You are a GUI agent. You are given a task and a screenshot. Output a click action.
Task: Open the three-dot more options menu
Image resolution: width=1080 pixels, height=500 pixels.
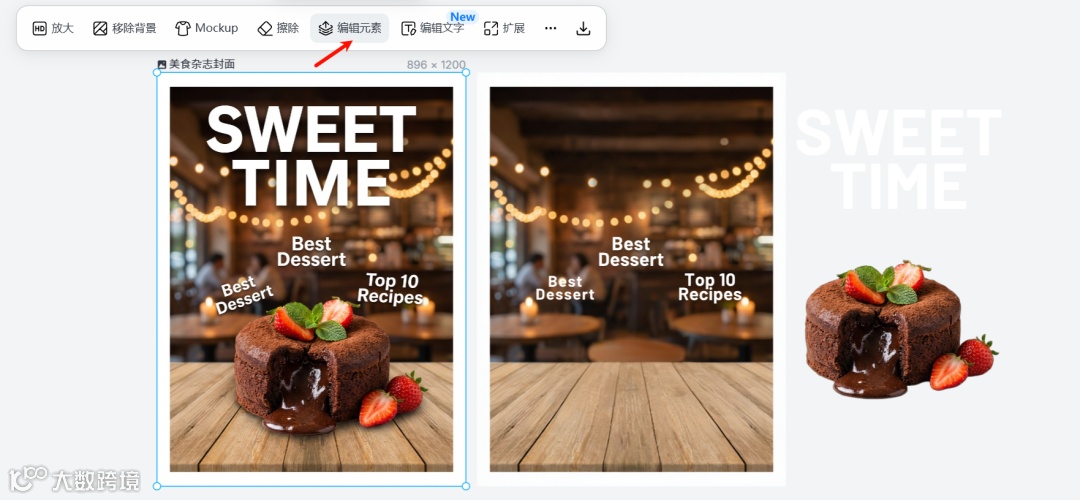tap(550, 28)
